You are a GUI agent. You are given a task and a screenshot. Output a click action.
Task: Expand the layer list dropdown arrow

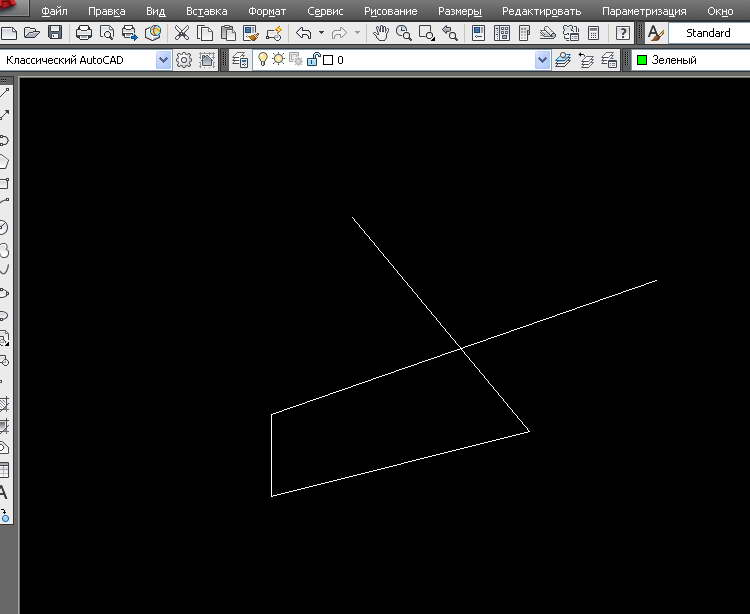(542, 60)
